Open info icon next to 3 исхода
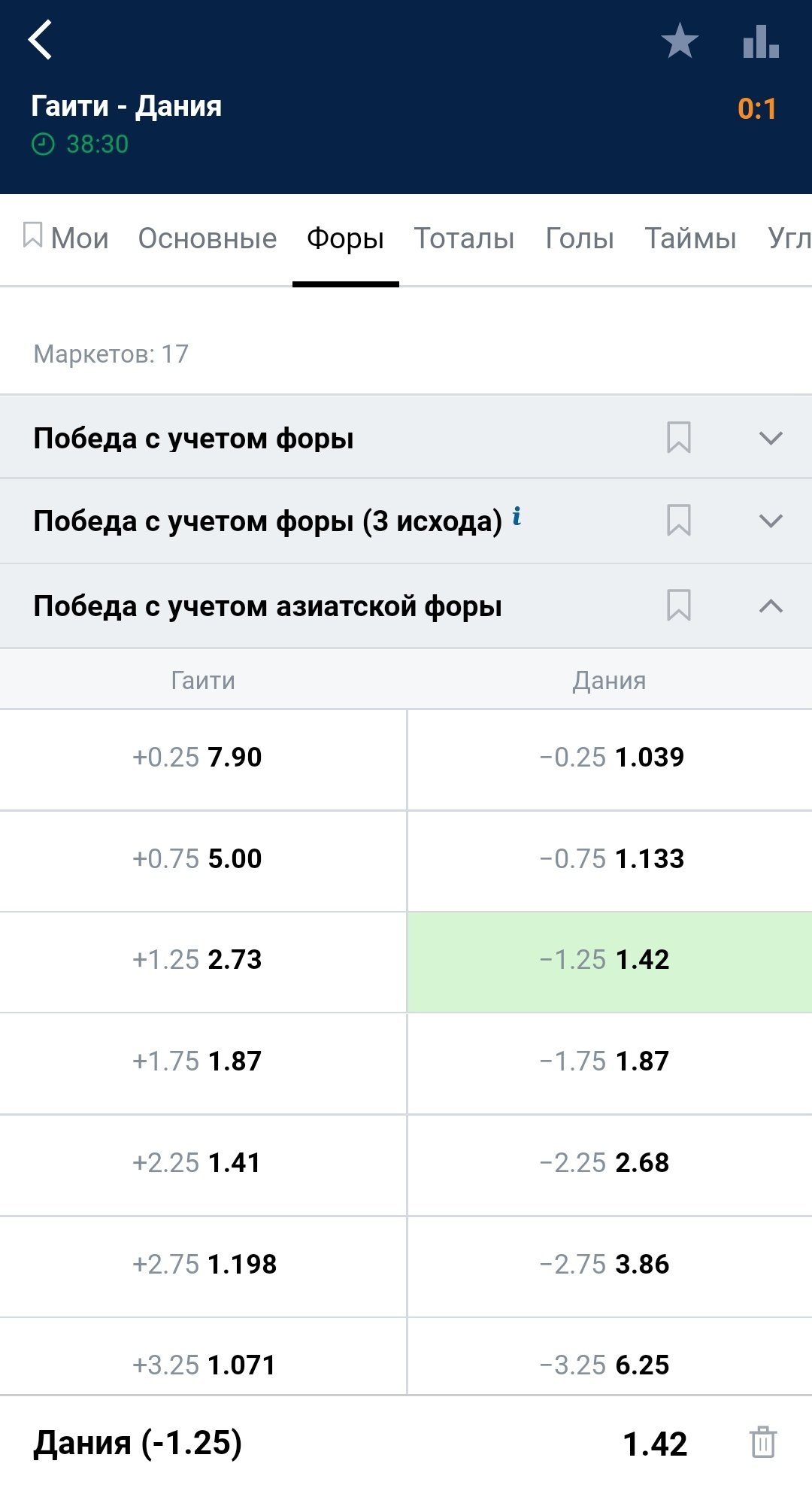Image resolution: width=812 pixels, height=1488 pixels. (x=517, y=517)
